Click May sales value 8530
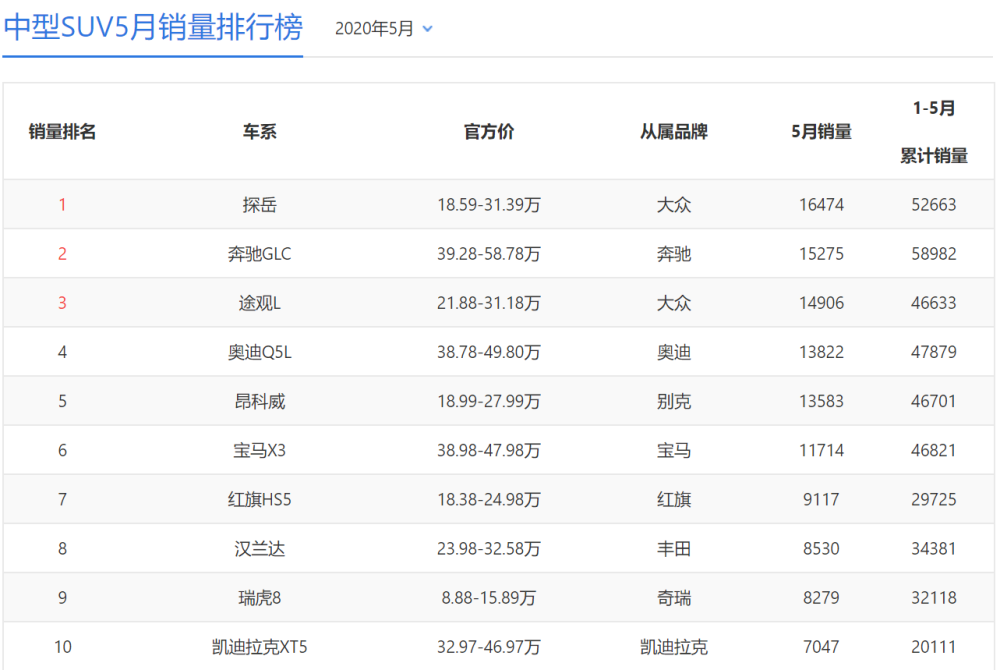The height and width of the screenshot is (670, 1000). (x=821, y=548)
